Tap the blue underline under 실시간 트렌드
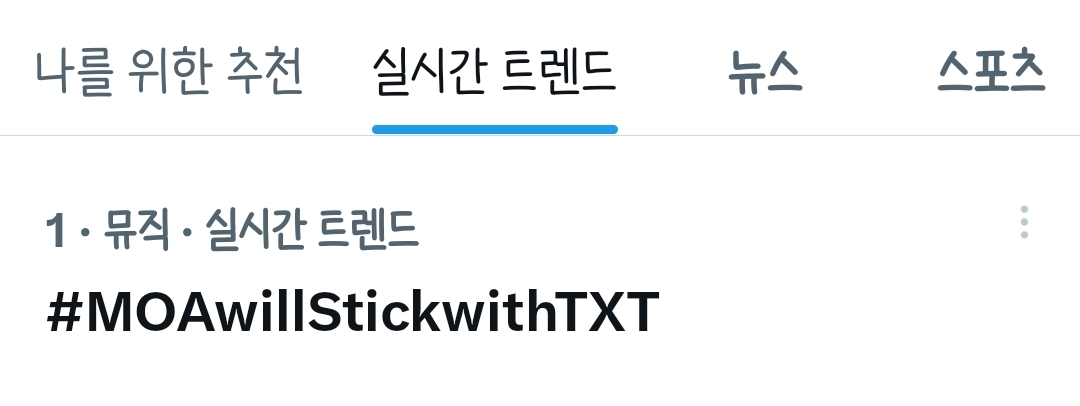The image size is (1080, 406). coord(495,129)
